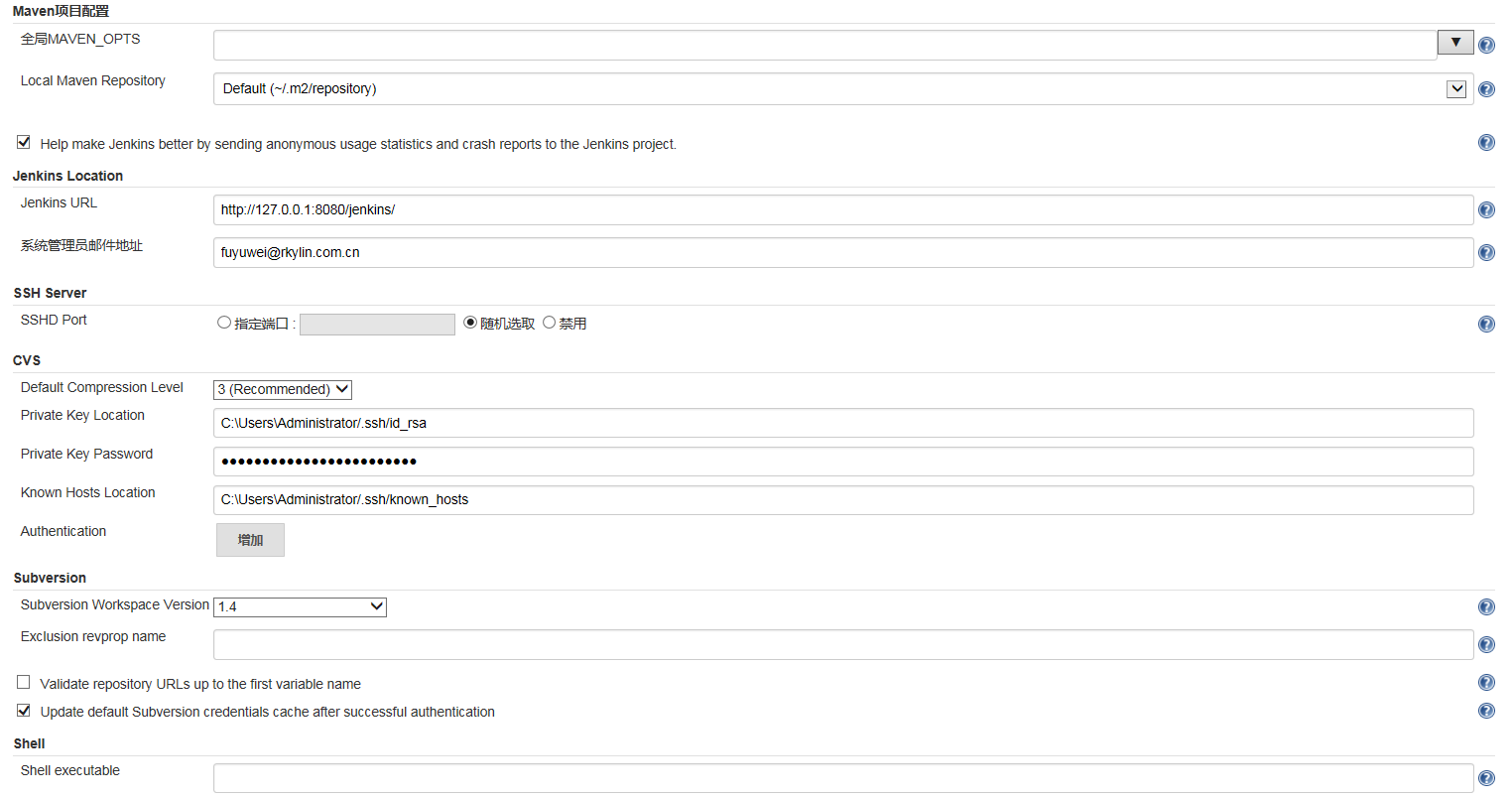
Task: Open help for 系统管理员邮件地址 field
Action: click(1486, 252)
